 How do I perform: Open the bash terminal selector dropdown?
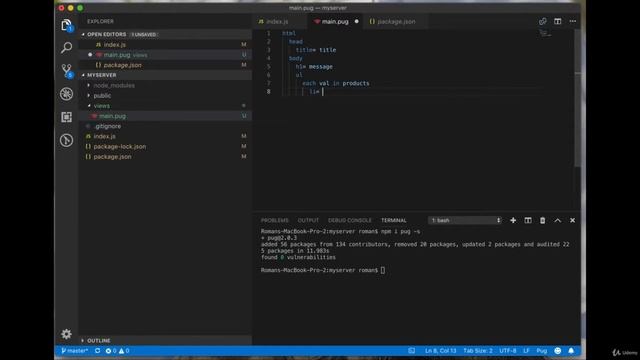(x=465, y=220)
